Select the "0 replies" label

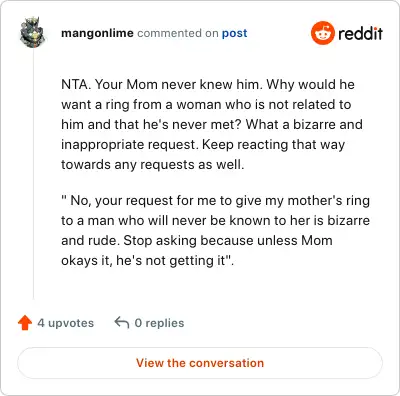coord(159,323)
